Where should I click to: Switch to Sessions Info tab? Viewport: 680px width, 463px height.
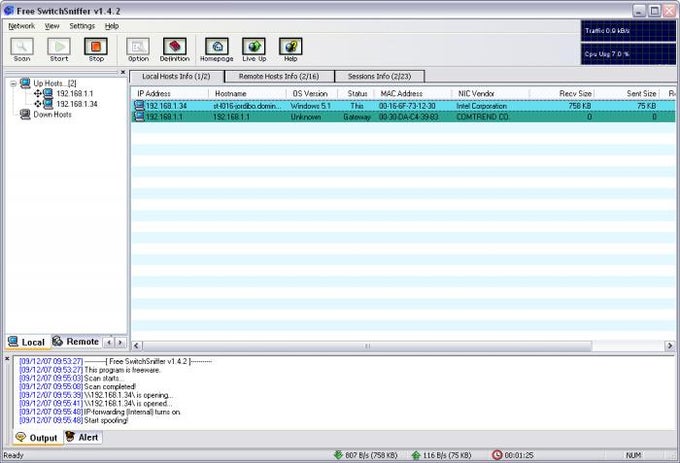pos(379,76)
